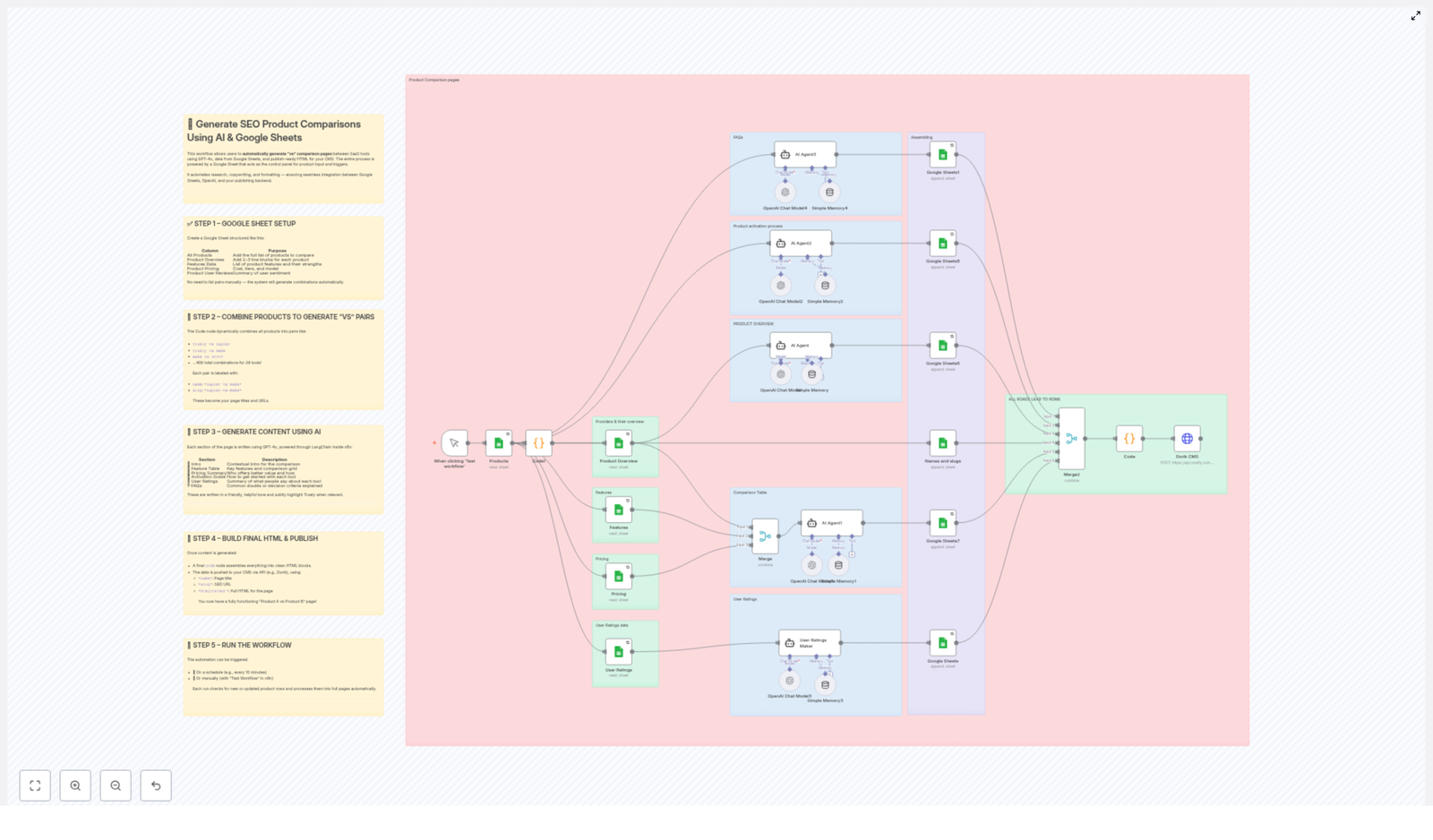Select the User Ratings Maker agent node
The height and width of the screenshot is (840, 1433).
point(810,642)
